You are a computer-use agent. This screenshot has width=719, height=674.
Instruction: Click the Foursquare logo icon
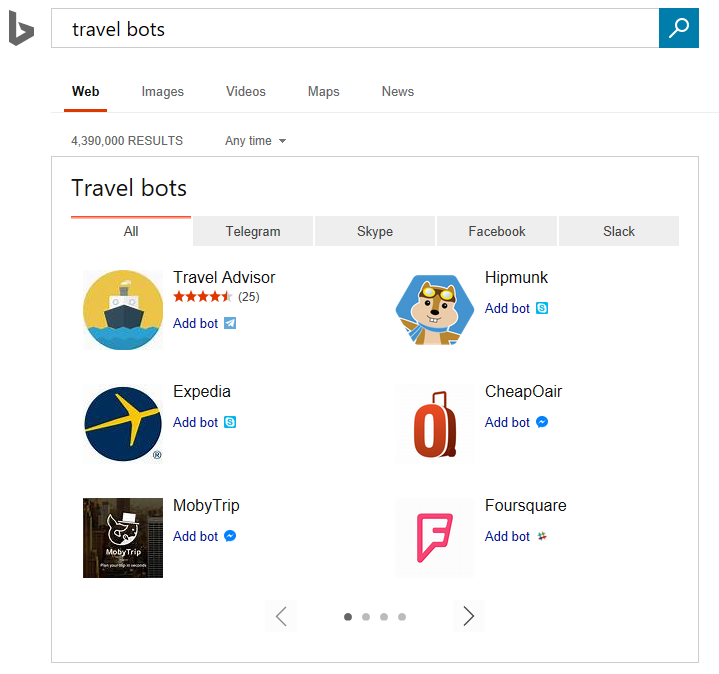[x=435, y=538]
